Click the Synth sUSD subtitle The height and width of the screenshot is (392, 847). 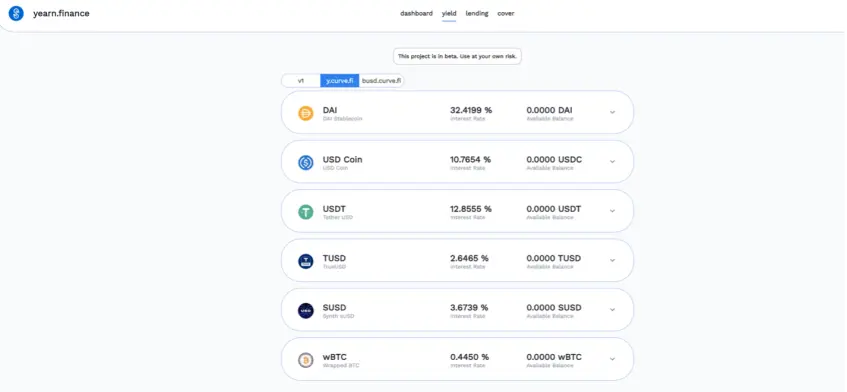coord(338,316)
